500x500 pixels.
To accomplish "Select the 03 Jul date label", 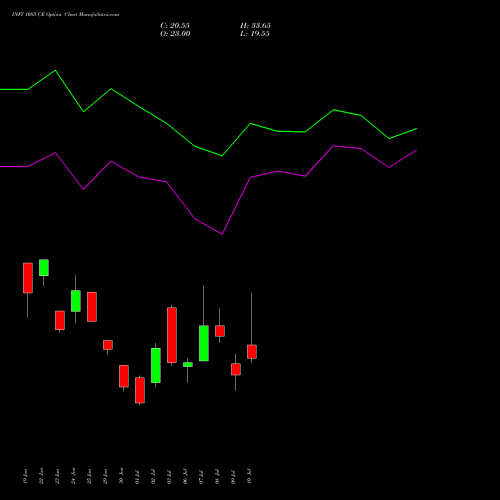I will click(170, 477).
